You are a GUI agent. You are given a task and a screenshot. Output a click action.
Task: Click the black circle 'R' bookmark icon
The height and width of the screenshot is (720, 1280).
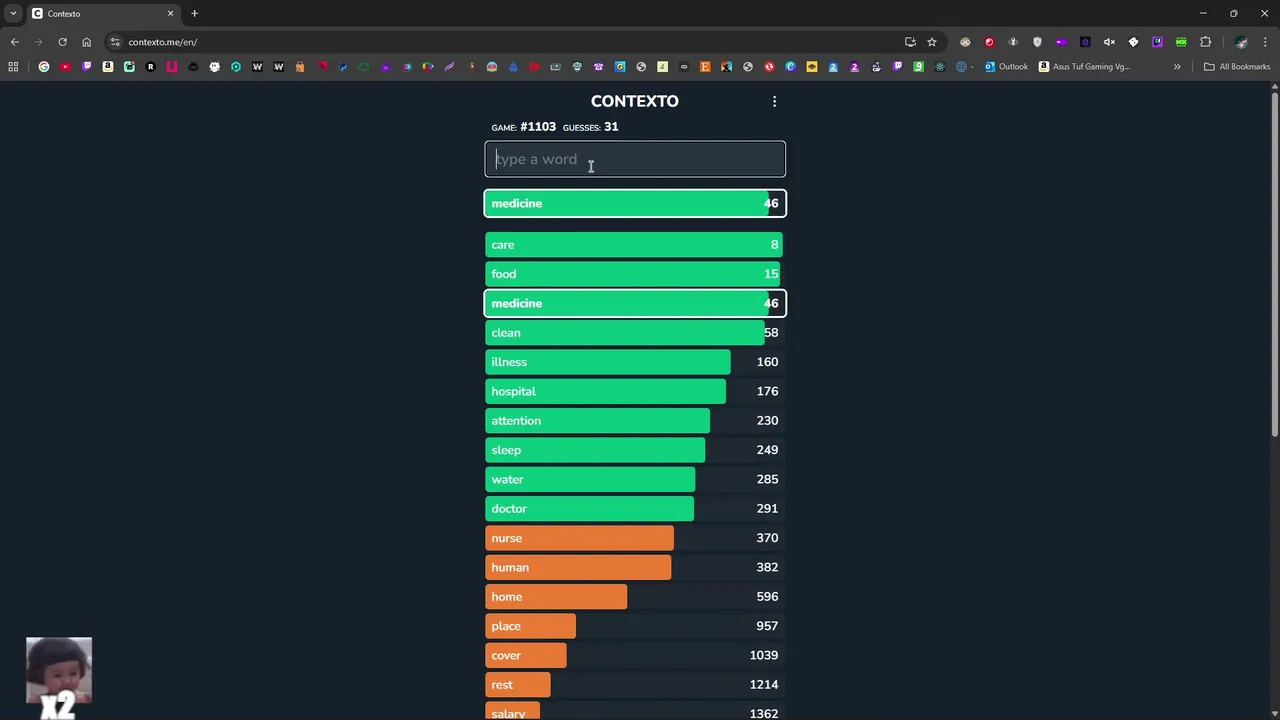[151, 67]
